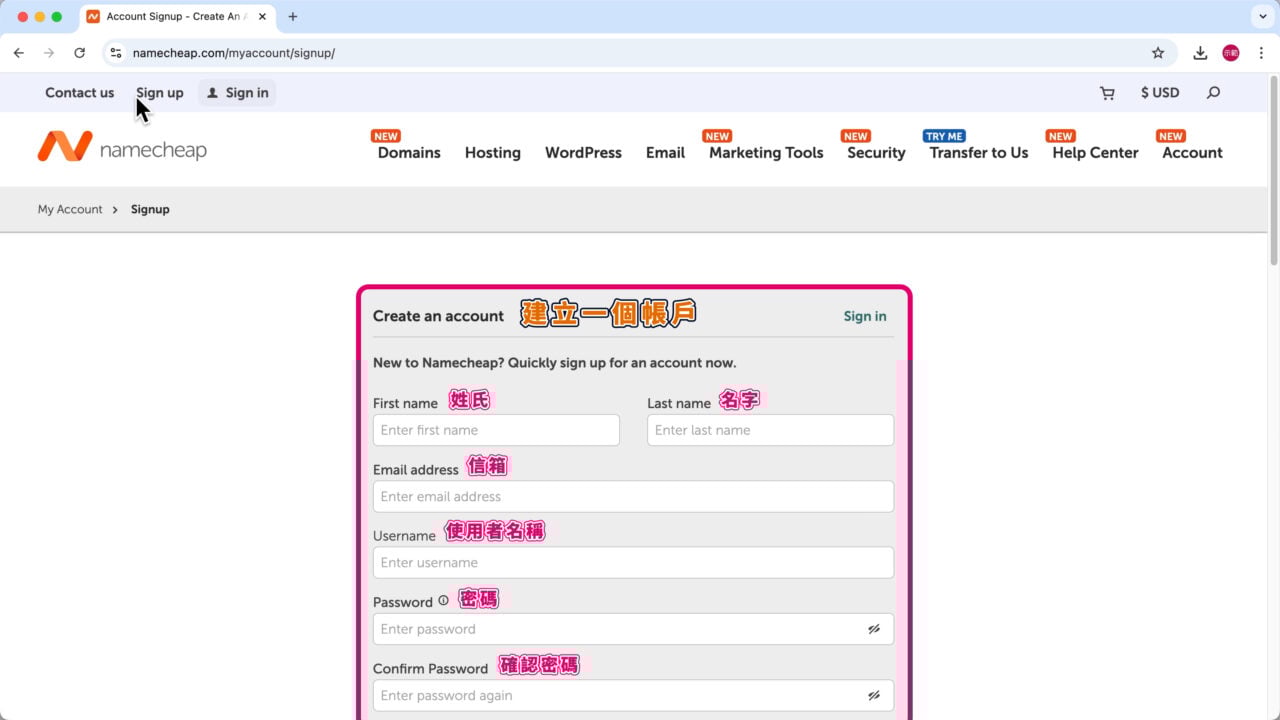This screenshot has width=1280, height=720.
Task: Click the password info icon
Action: (443, 601)
